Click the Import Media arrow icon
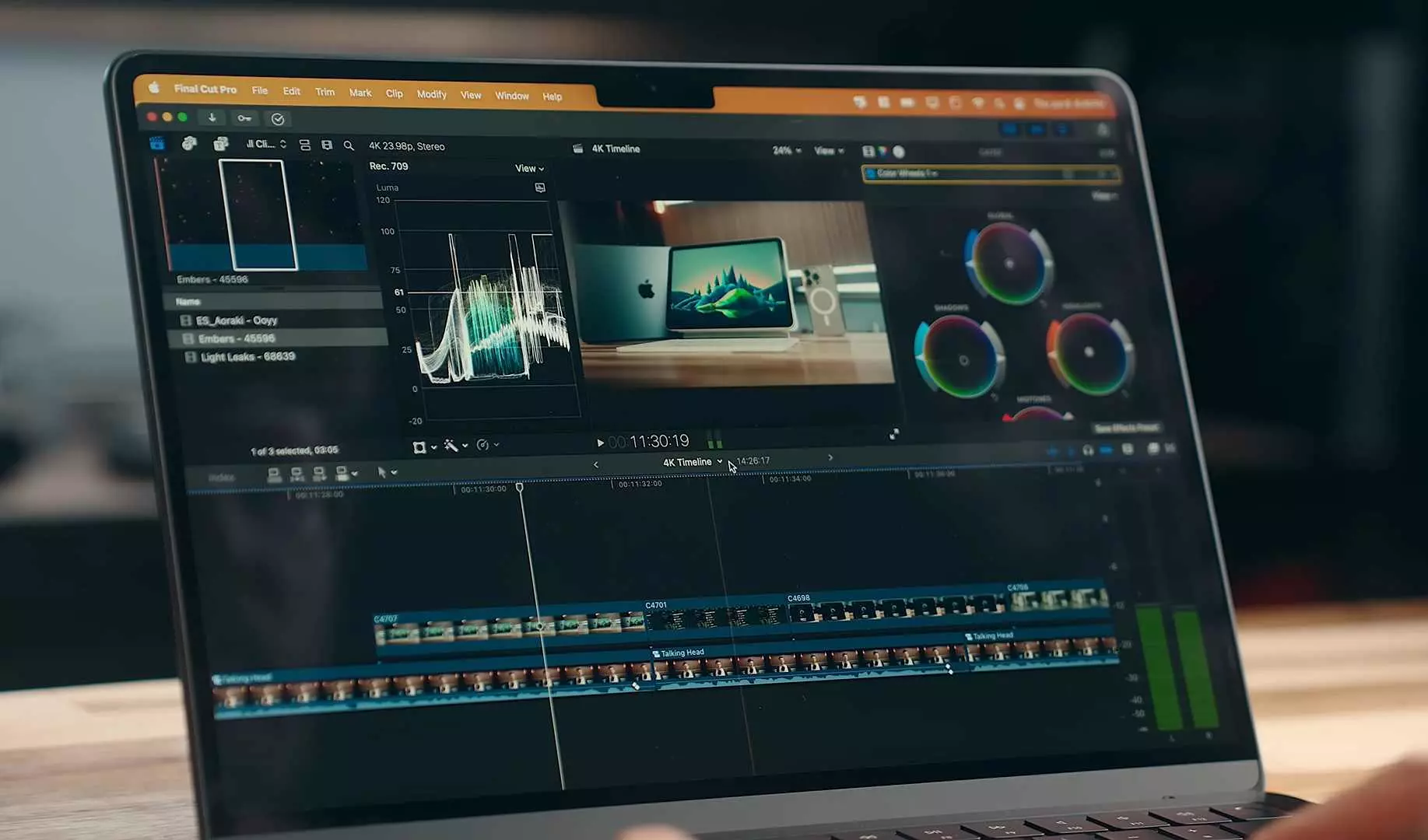 (x=212, y=117)
